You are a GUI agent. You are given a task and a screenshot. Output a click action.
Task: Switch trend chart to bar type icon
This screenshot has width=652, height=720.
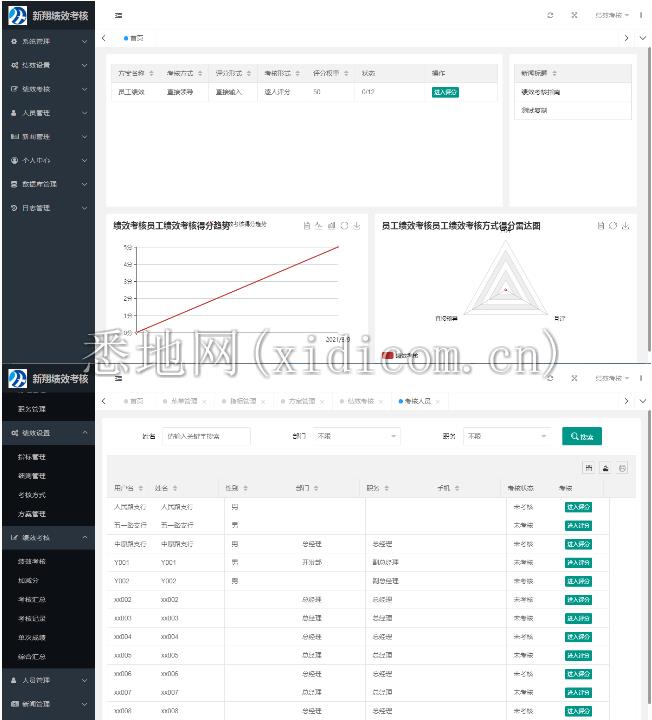pos(332,225)
